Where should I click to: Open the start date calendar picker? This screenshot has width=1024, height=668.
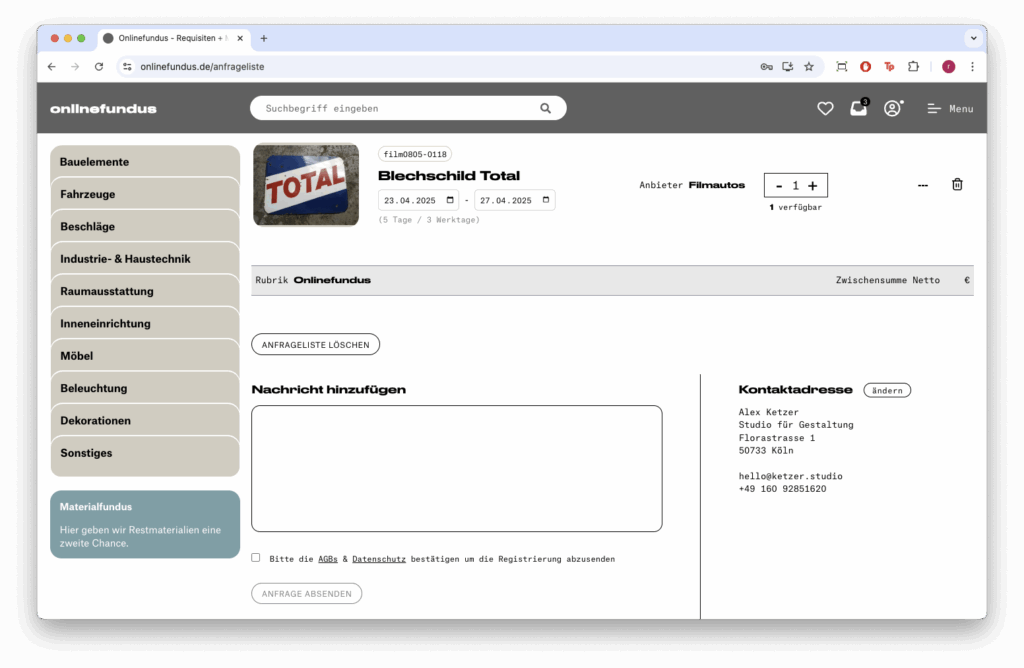450,200
